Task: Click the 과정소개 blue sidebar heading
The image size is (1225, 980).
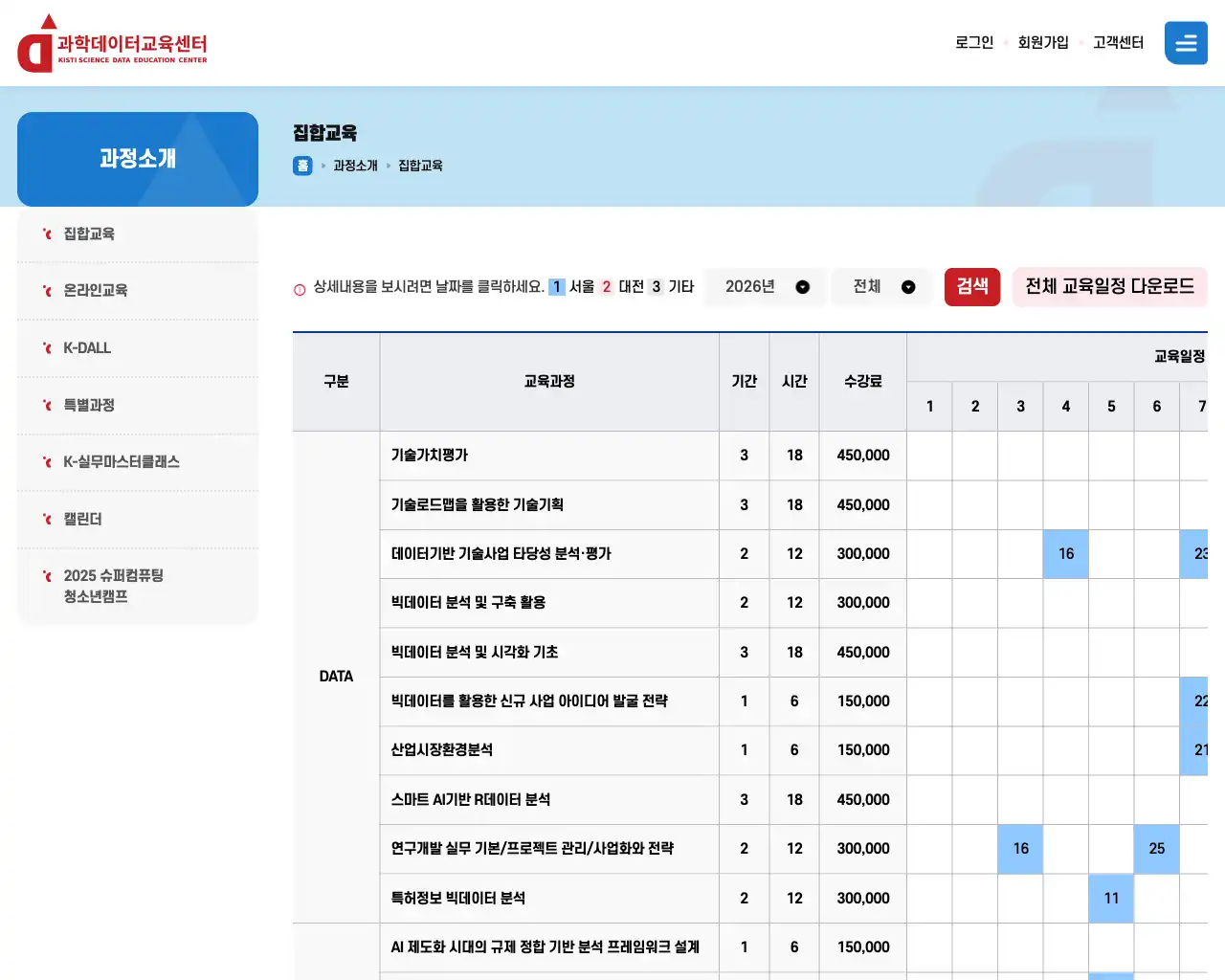Action: pyautogui.click(x=138, y=159)
